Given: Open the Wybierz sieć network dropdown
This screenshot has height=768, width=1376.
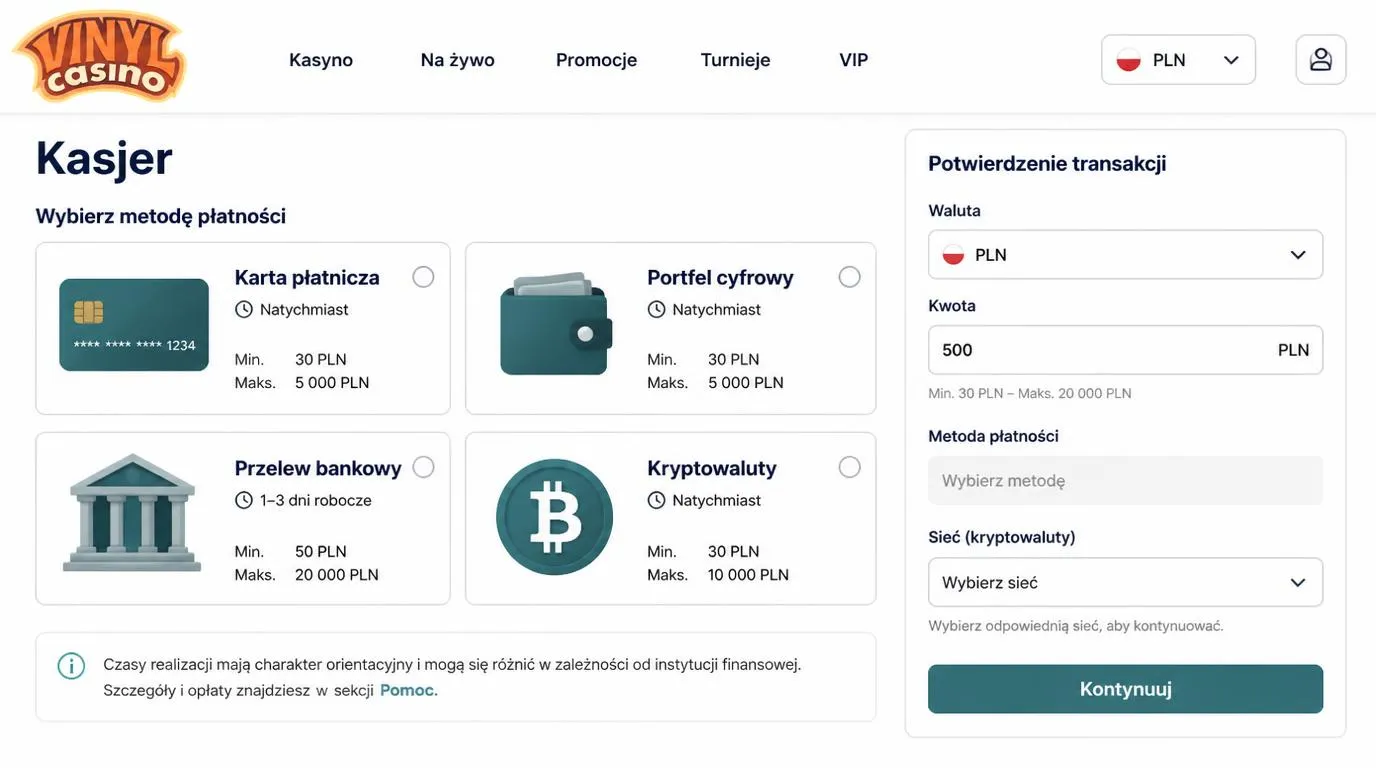Looking at the screenshot, I should [x=1125, y=583].
